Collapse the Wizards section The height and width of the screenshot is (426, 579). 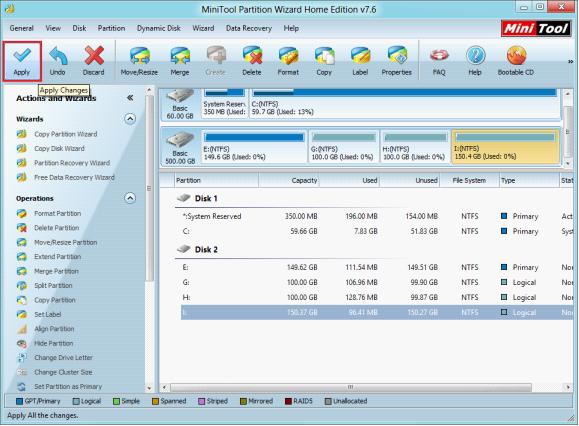(130, 119)
